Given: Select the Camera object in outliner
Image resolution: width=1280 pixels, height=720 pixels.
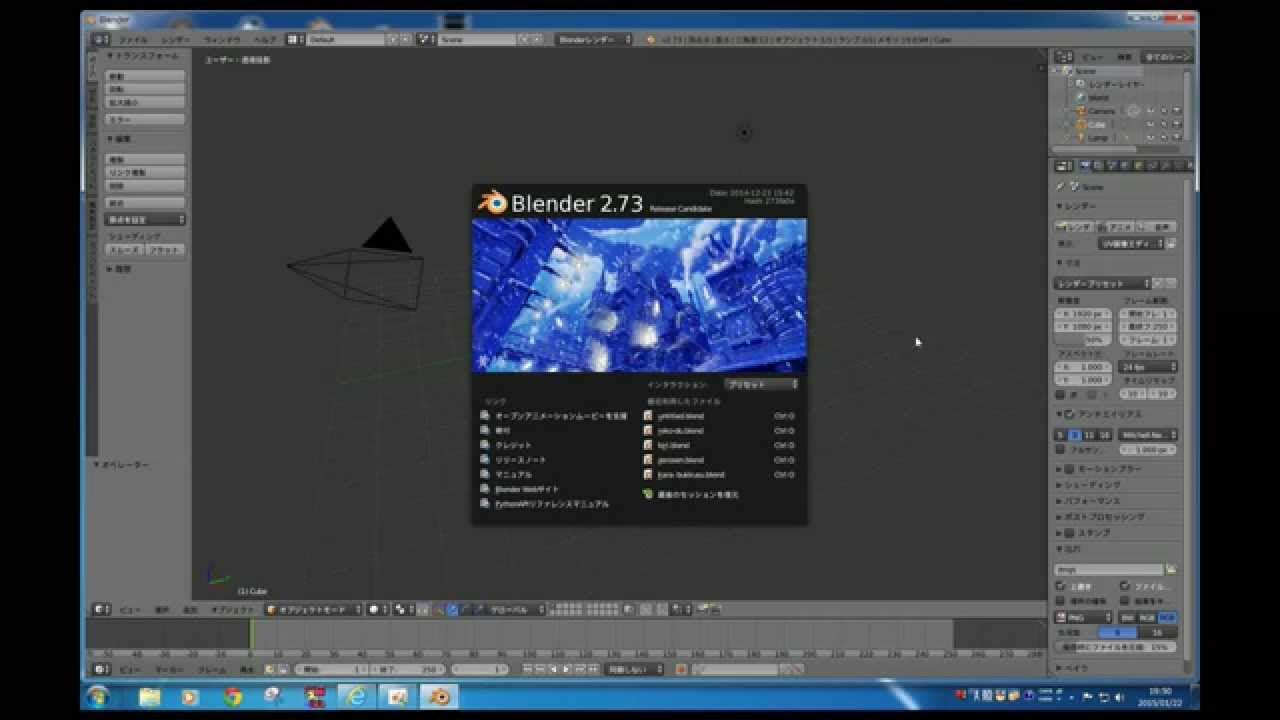Looking at the screenshot, I should pyautogui.click(x=1101, y=111).
